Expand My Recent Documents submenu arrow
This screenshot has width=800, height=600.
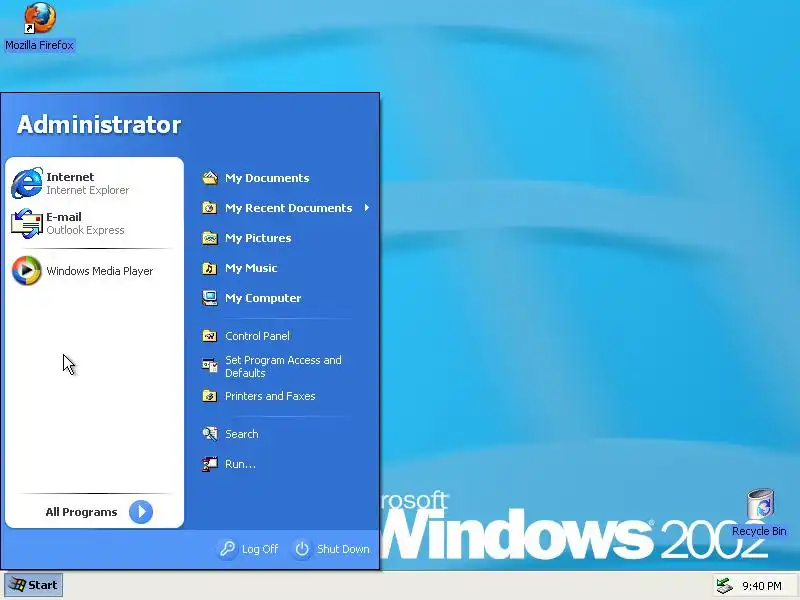(x=367, y=208)
